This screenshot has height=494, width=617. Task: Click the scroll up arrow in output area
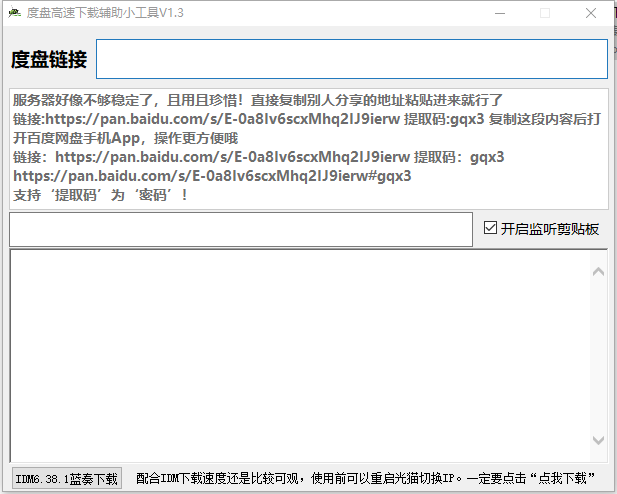[598, 272]
